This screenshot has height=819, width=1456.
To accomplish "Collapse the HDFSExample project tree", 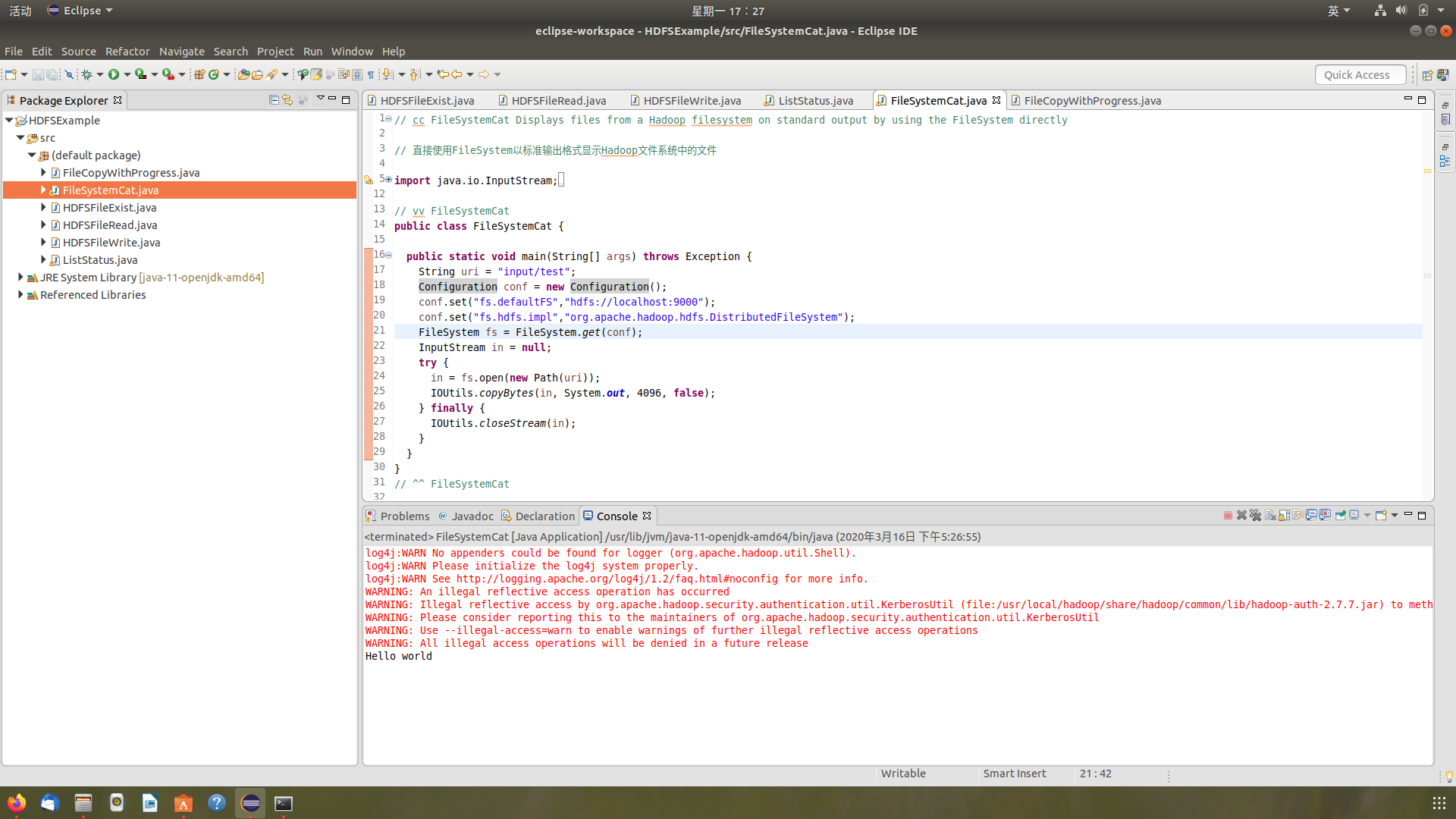I will coord(9,121).
